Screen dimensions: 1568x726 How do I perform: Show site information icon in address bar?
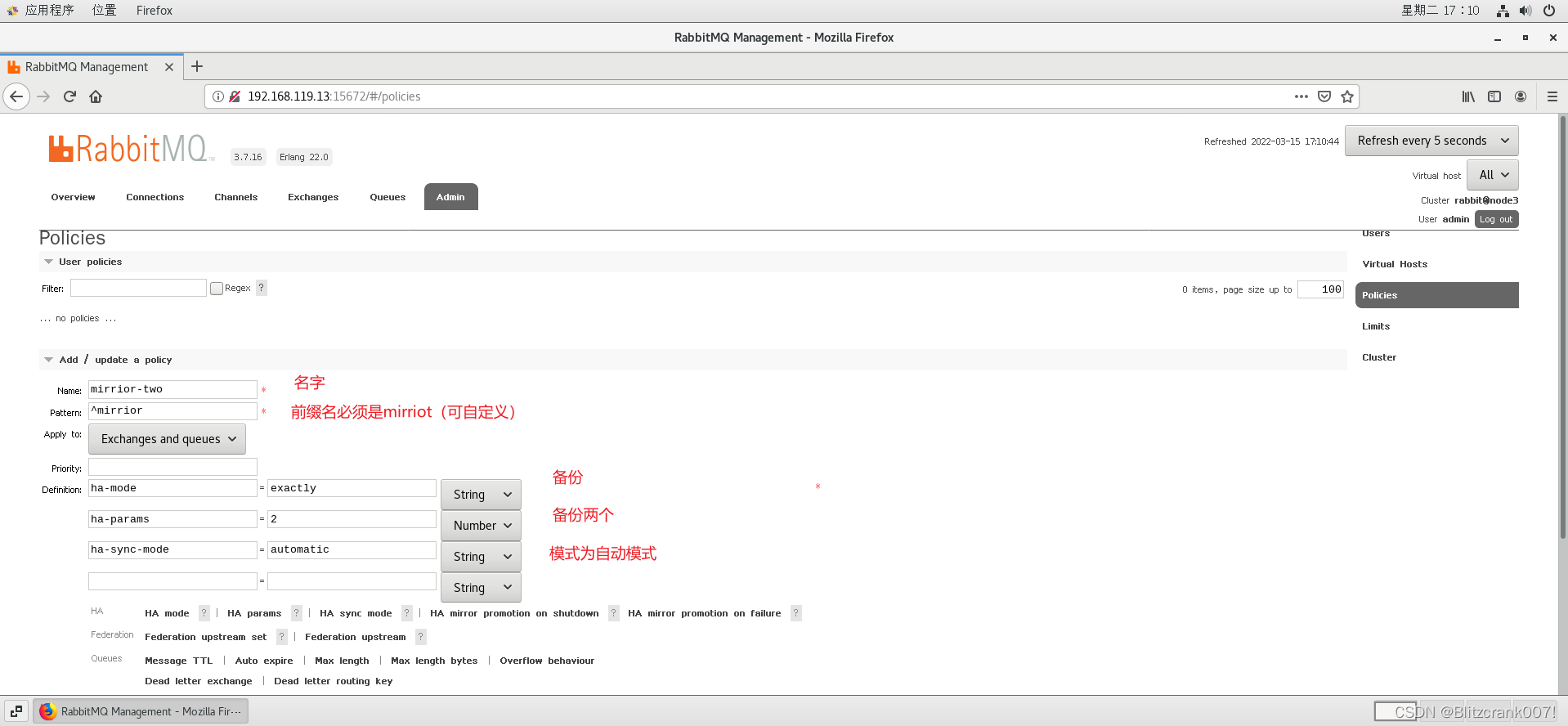[x=218, y=96]
